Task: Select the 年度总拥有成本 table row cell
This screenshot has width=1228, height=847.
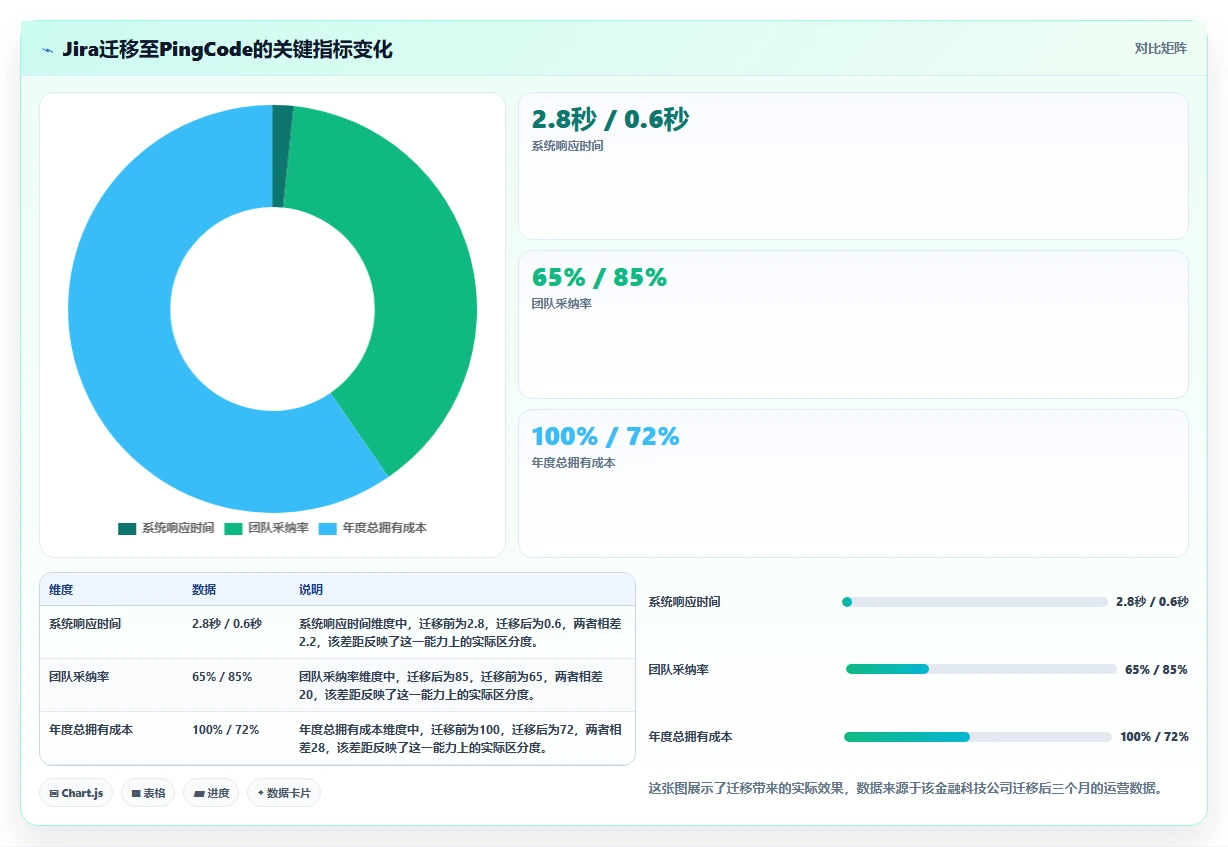Action: (x=91, y=729)
